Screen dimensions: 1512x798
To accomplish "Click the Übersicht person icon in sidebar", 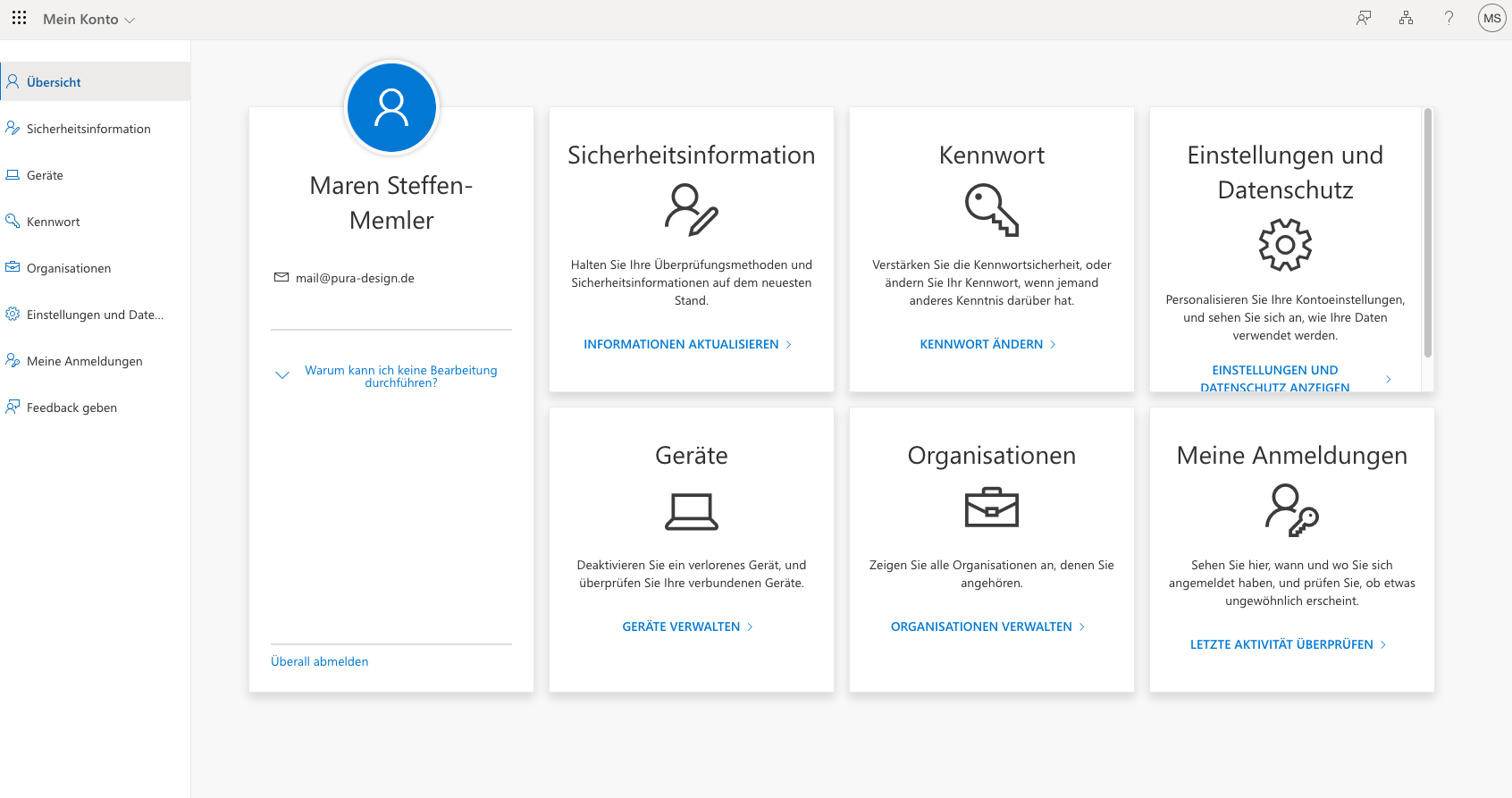I will tap(13, 81).
